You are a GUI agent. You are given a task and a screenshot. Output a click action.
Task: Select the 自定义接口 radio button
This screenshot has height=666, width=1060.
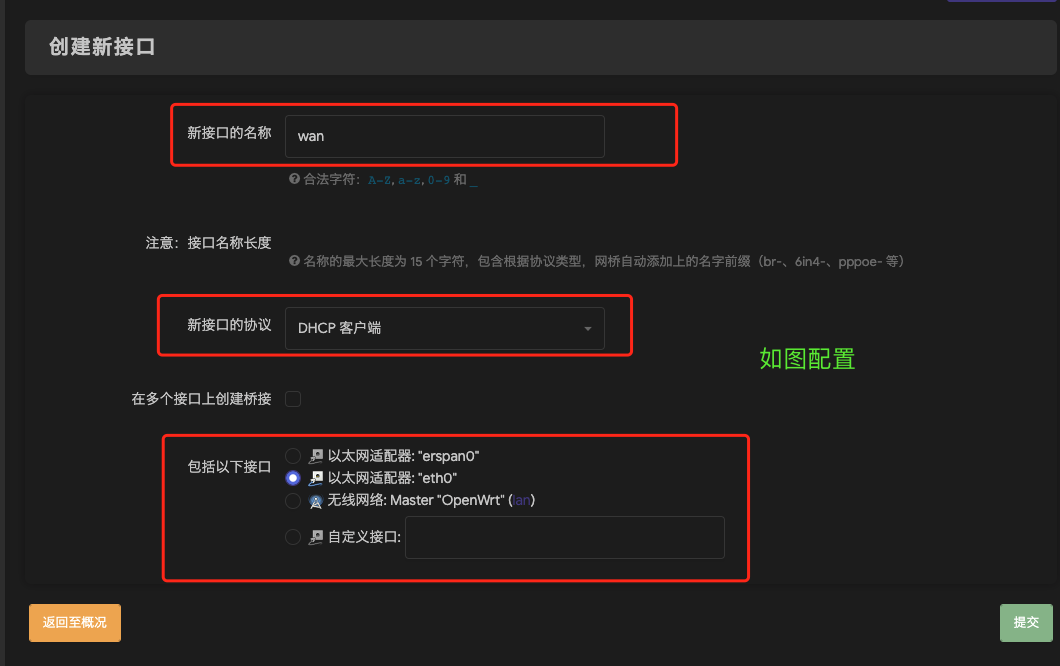click(x=293, y=538)
